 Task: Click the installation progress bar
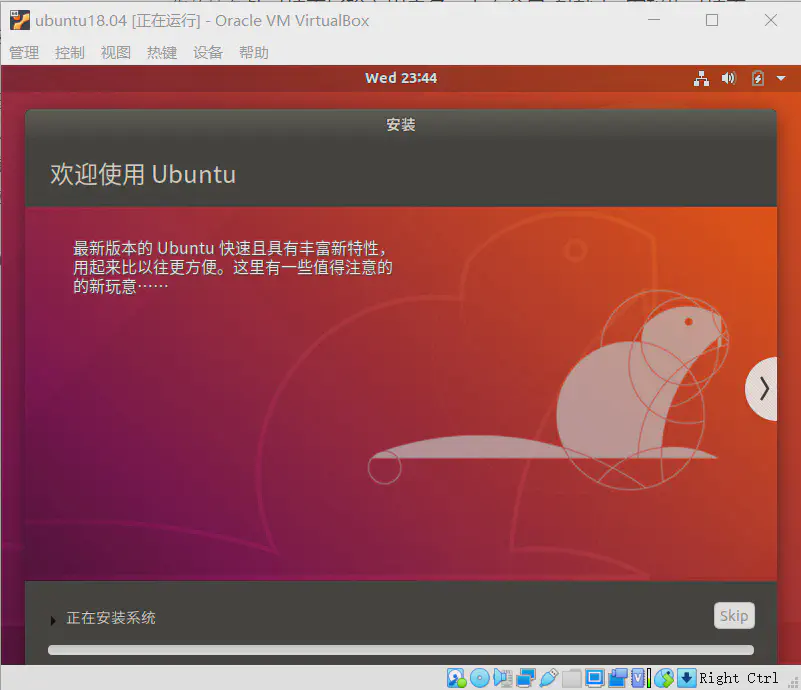coord(400,651)
